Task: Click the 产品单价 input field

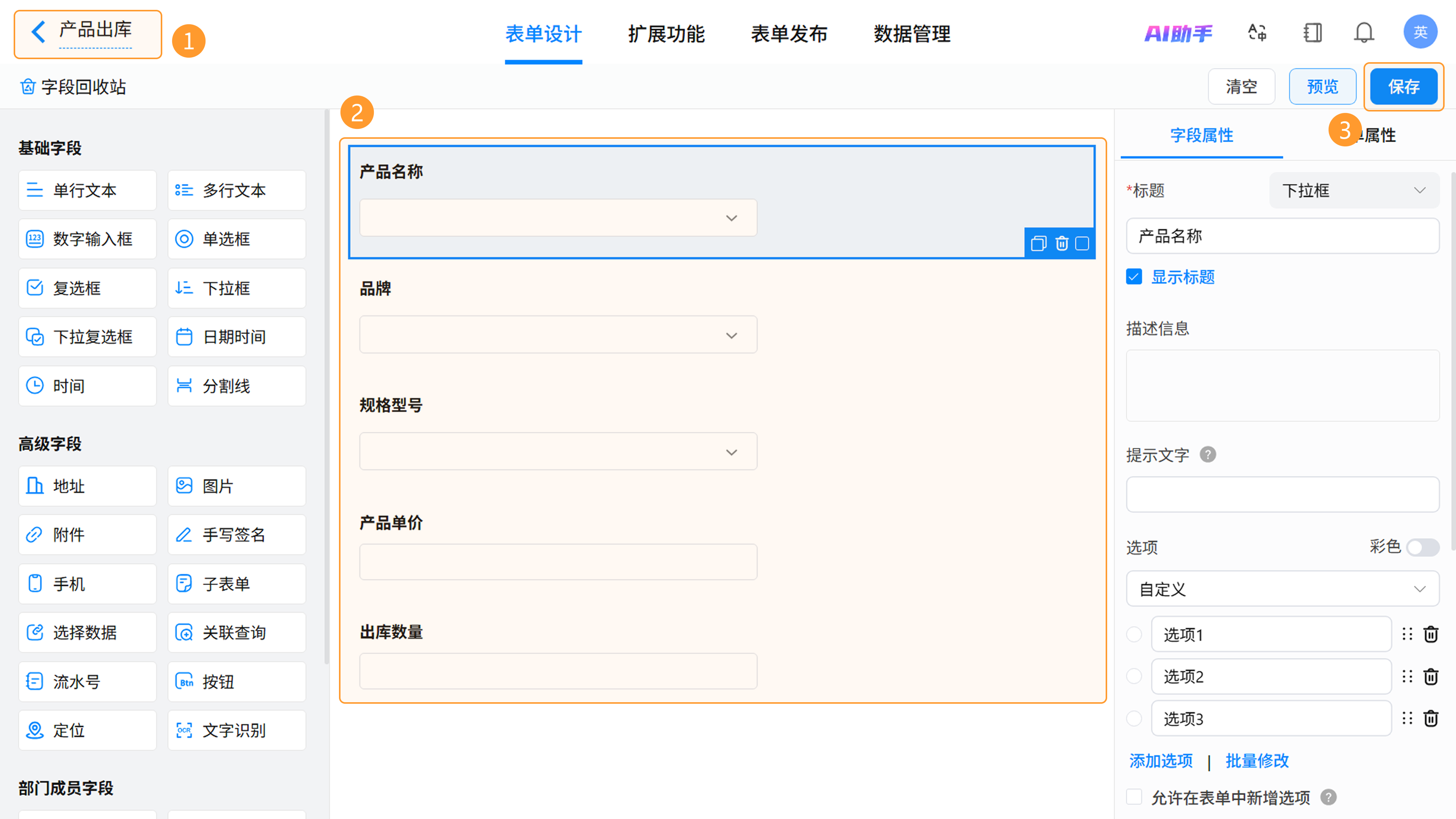Action: (x=558, y=562)
